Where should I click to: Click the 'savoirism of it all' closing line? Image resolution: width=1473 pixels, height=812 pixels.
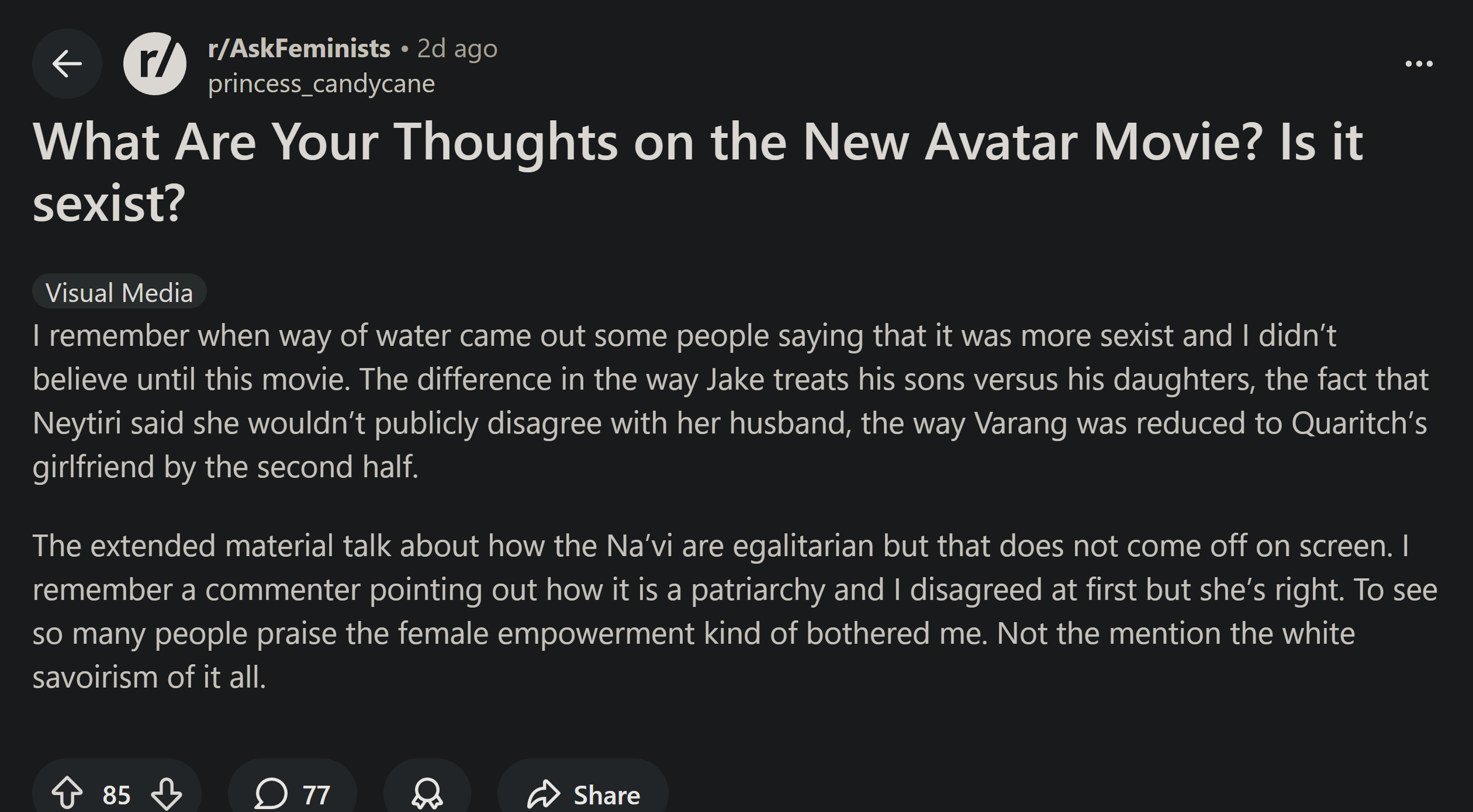tap(149, 678)
